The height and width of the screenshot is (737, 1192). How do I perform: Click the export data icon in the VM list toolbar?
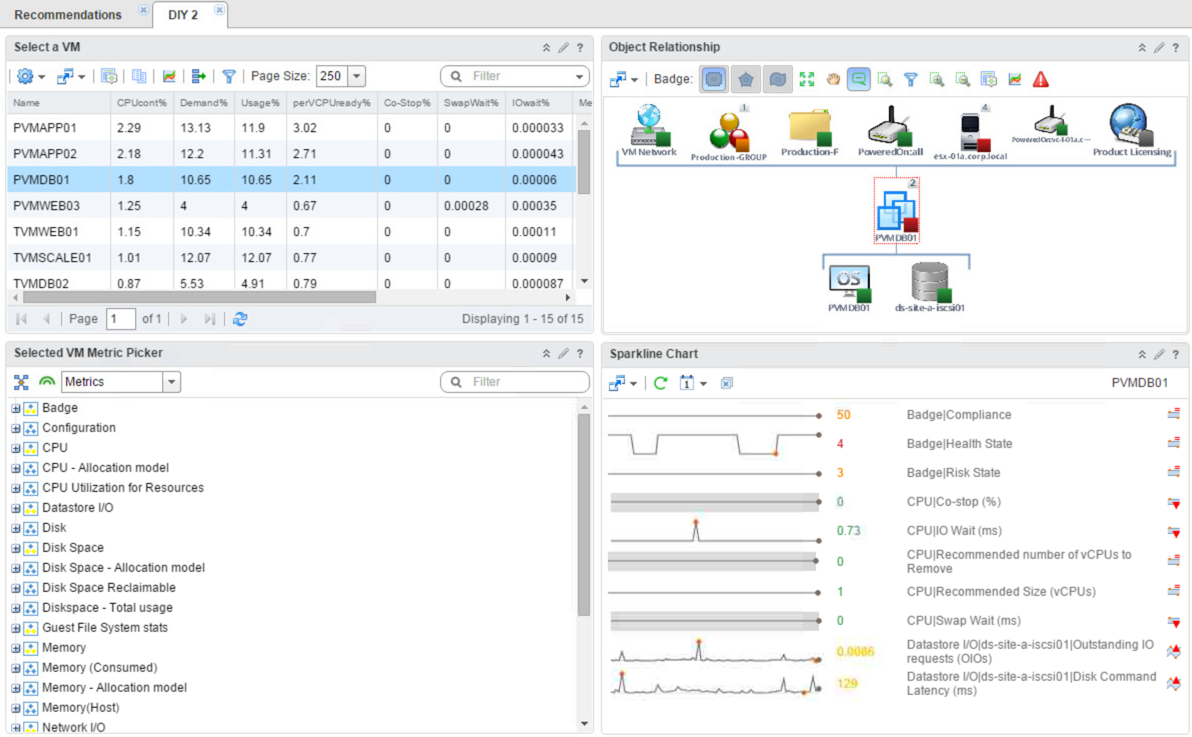[x=198, y=76]
